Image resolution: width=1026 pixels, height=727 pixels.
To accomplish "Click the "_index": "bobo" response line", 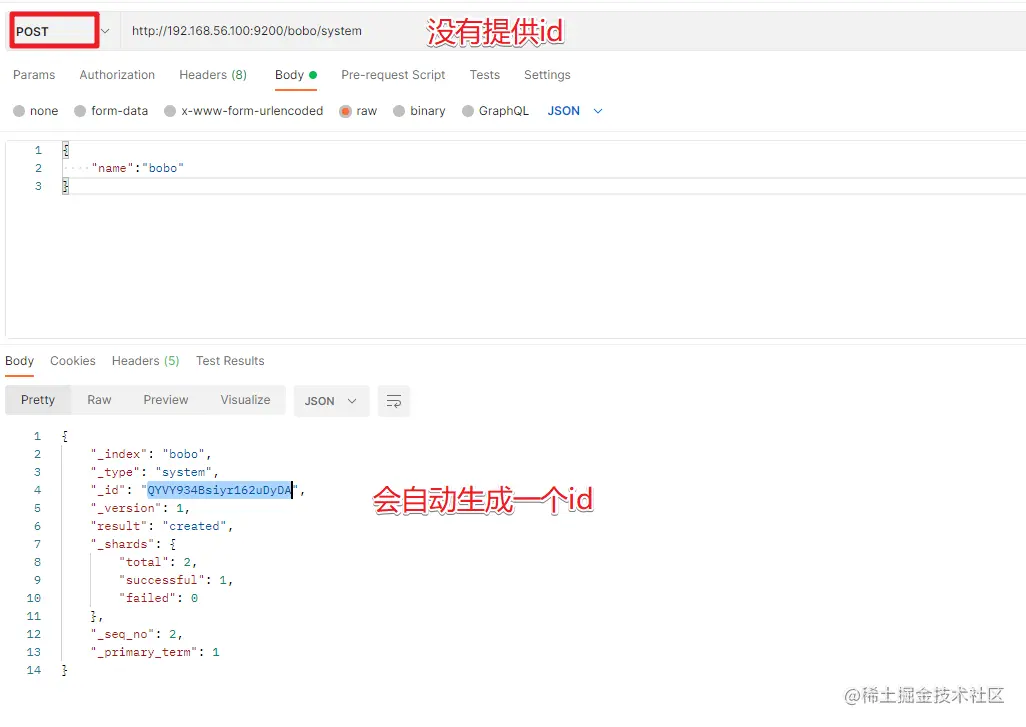I will 150,454.
